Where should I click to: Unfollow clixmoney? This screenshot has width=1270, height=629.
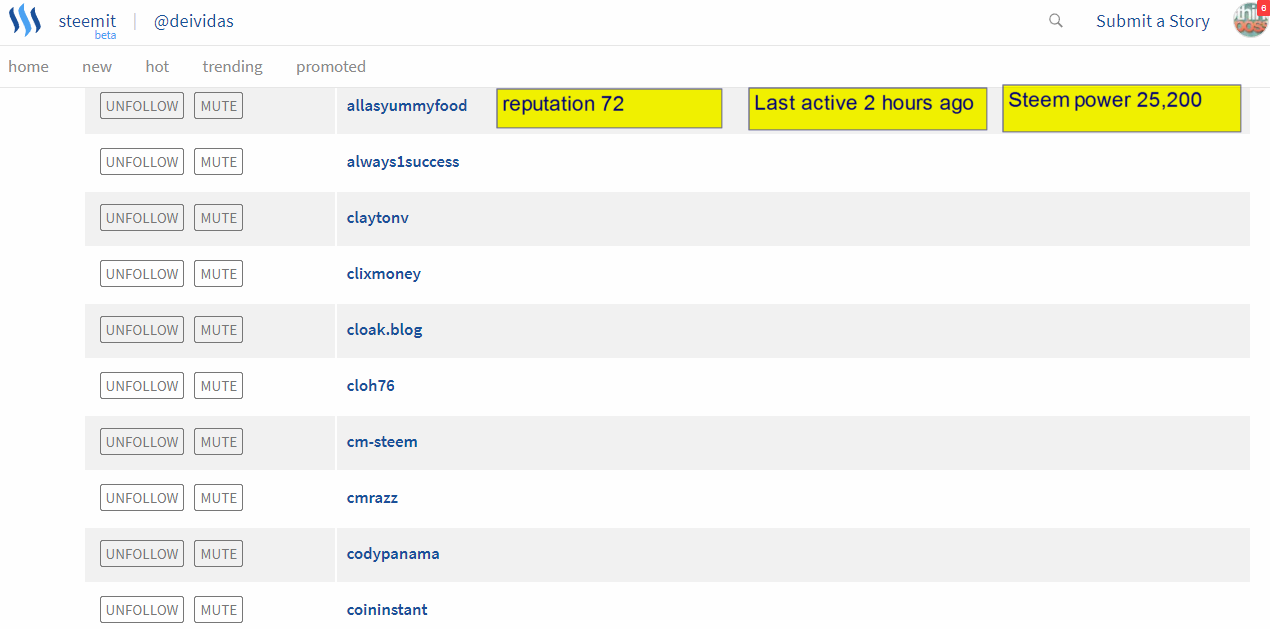pos(142,274)
